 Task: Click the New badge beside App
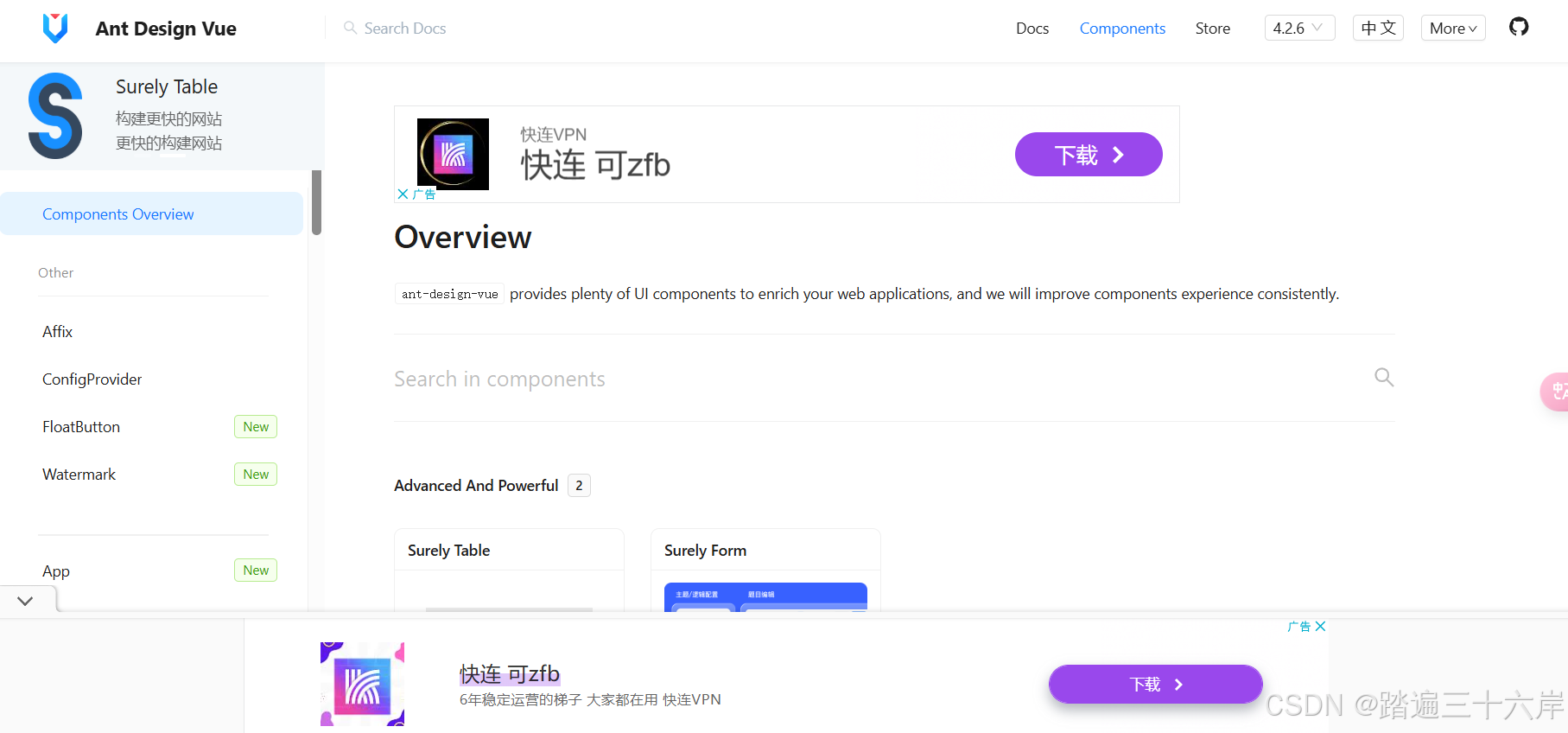point(256,570)
